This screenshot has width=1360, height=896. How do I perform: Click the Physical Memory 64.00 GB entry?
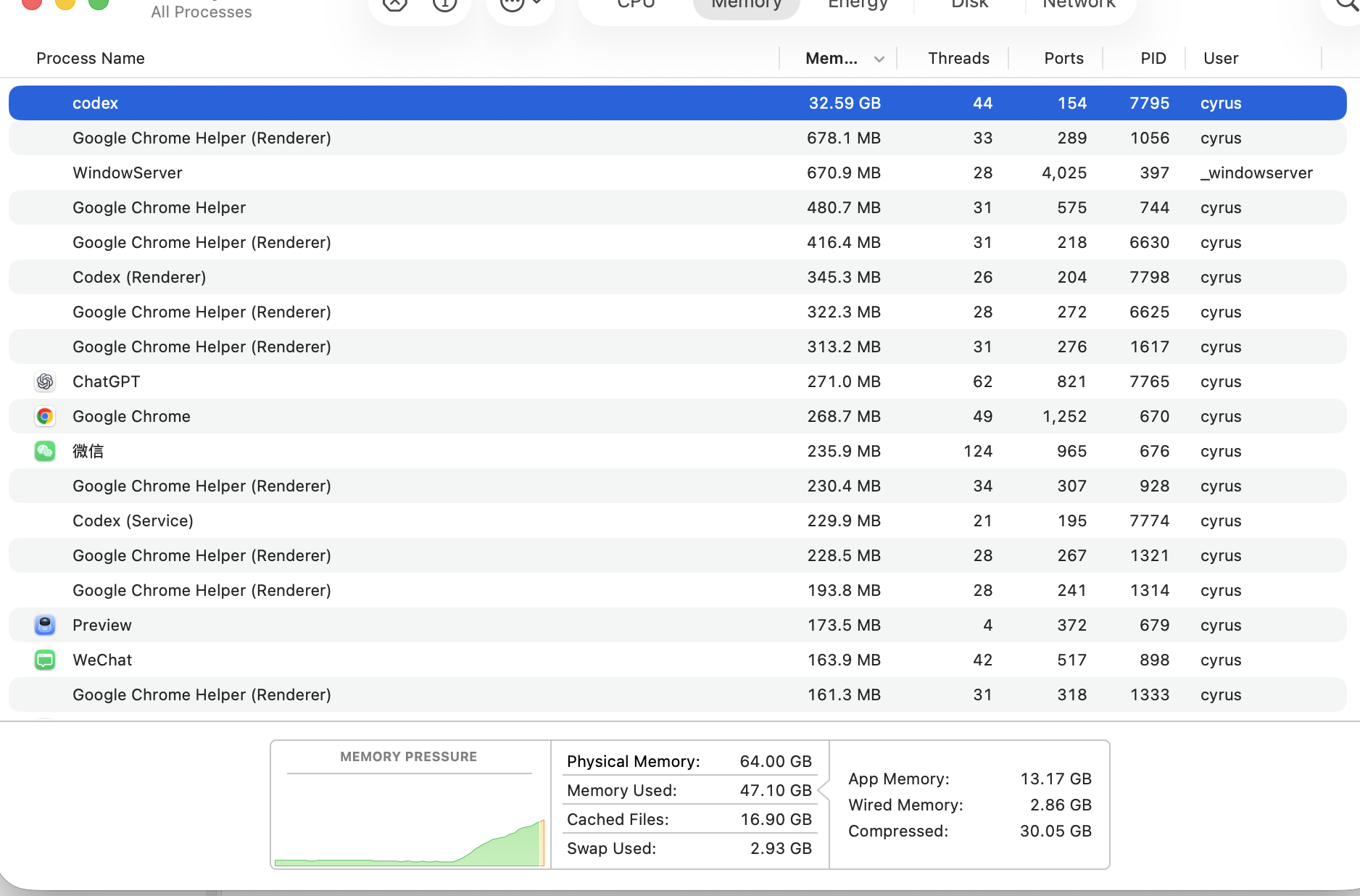(689, 761)
